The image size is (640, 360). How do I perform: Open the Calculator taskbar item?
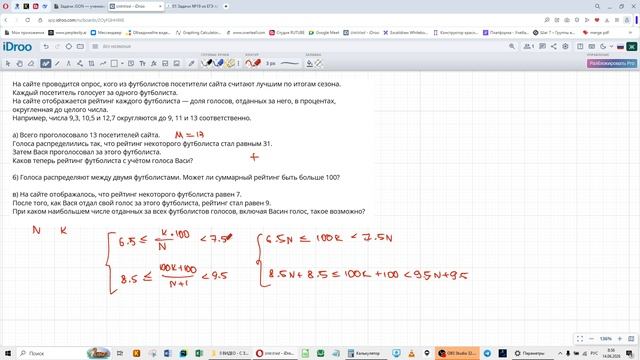tap(364, 353)
